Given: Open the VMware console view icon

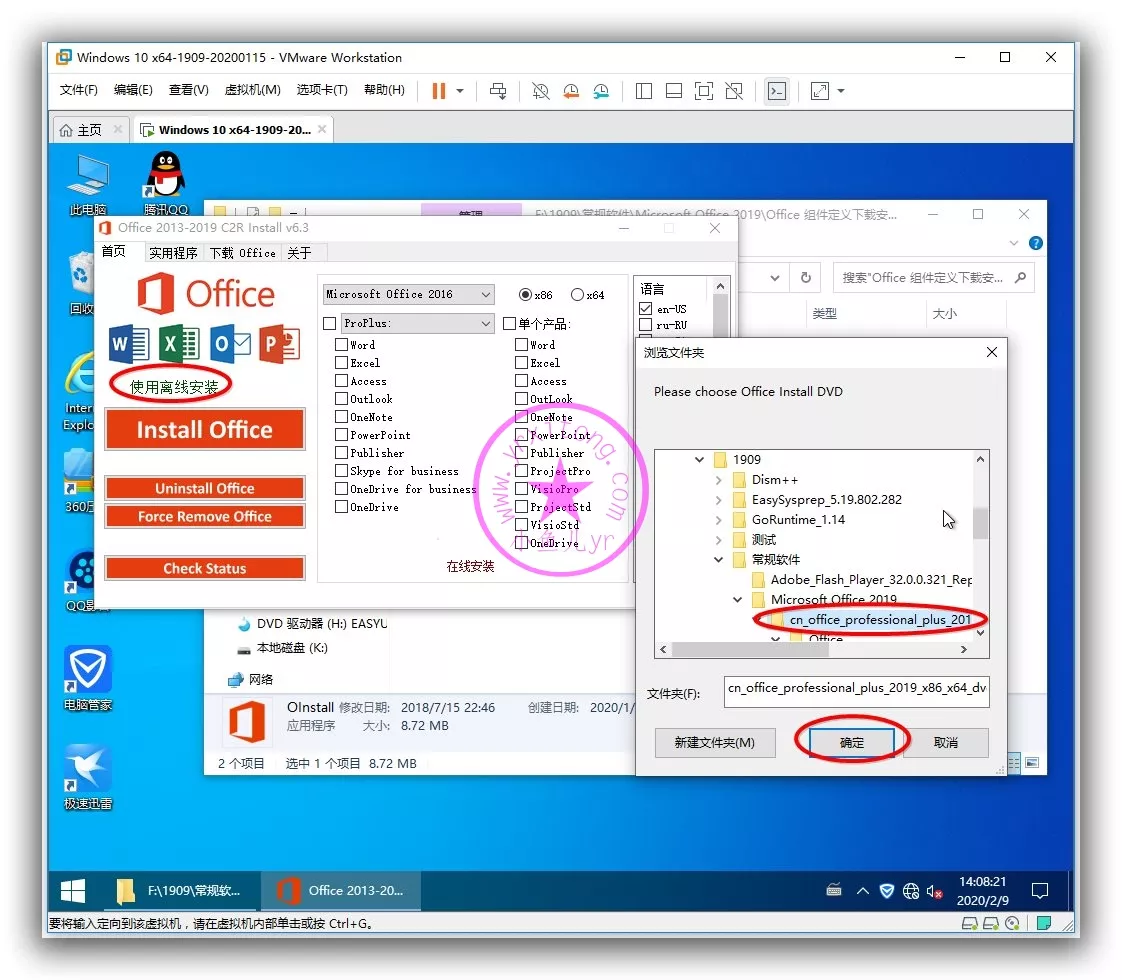Looking at the screenshot, I should coord(776,91).
